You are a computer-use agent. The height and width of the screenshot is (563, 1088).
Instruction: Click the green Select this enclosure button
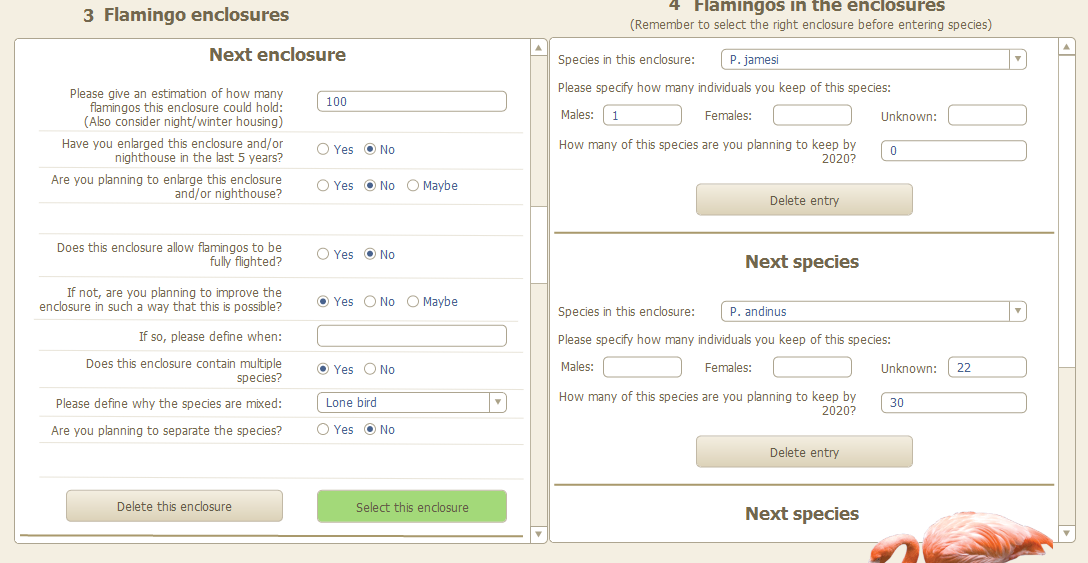(x=411, y=507)
